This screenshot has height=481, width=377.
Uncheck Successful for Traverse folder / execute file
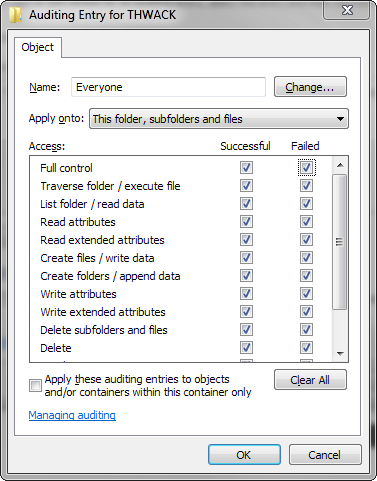point(246,186)
